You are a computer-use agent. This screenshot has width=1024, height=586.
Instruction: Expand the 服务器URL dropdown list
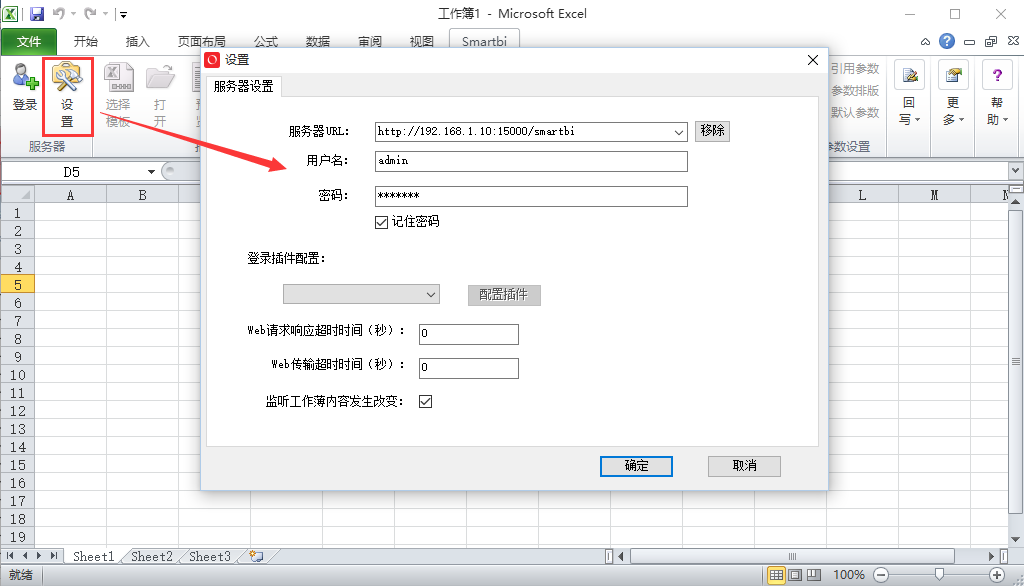coord(679,132)
